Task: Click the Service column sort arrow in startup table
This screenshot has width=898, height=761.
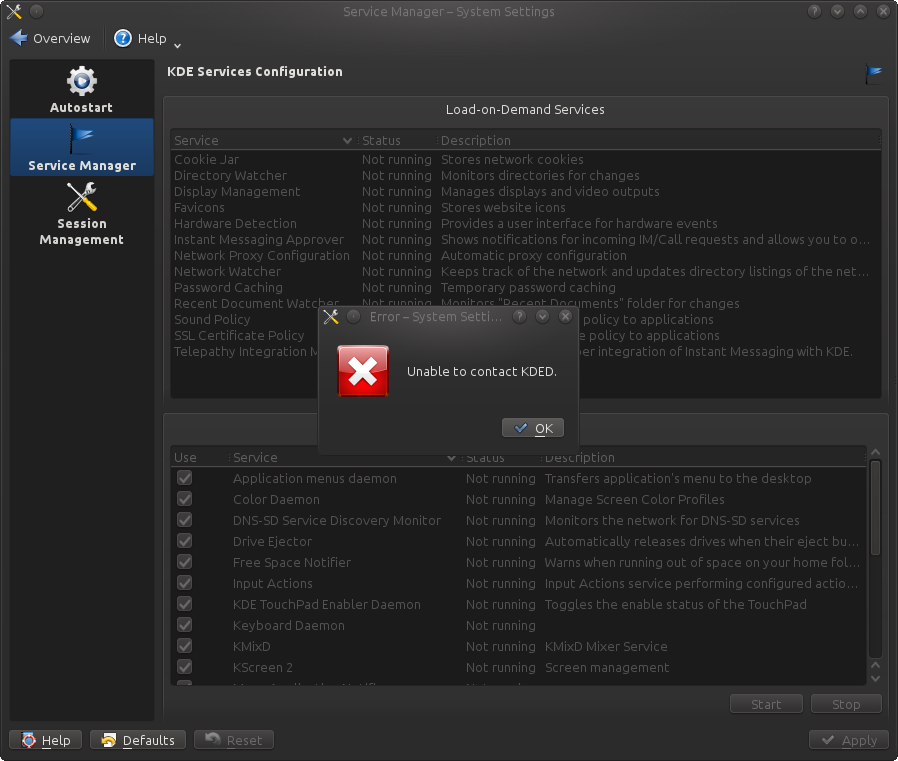Action: click(x=451, y=458)
